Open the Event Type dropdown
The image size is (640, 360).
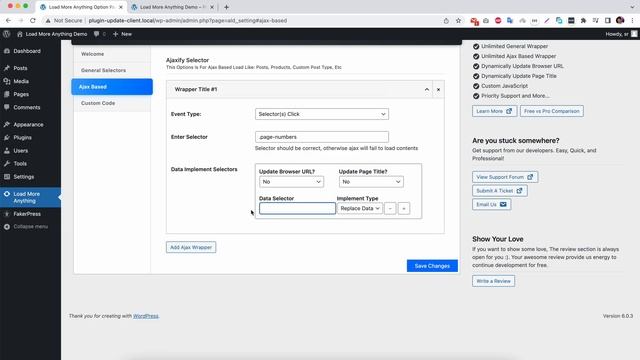pyautogui.click(x=322, y=114)
